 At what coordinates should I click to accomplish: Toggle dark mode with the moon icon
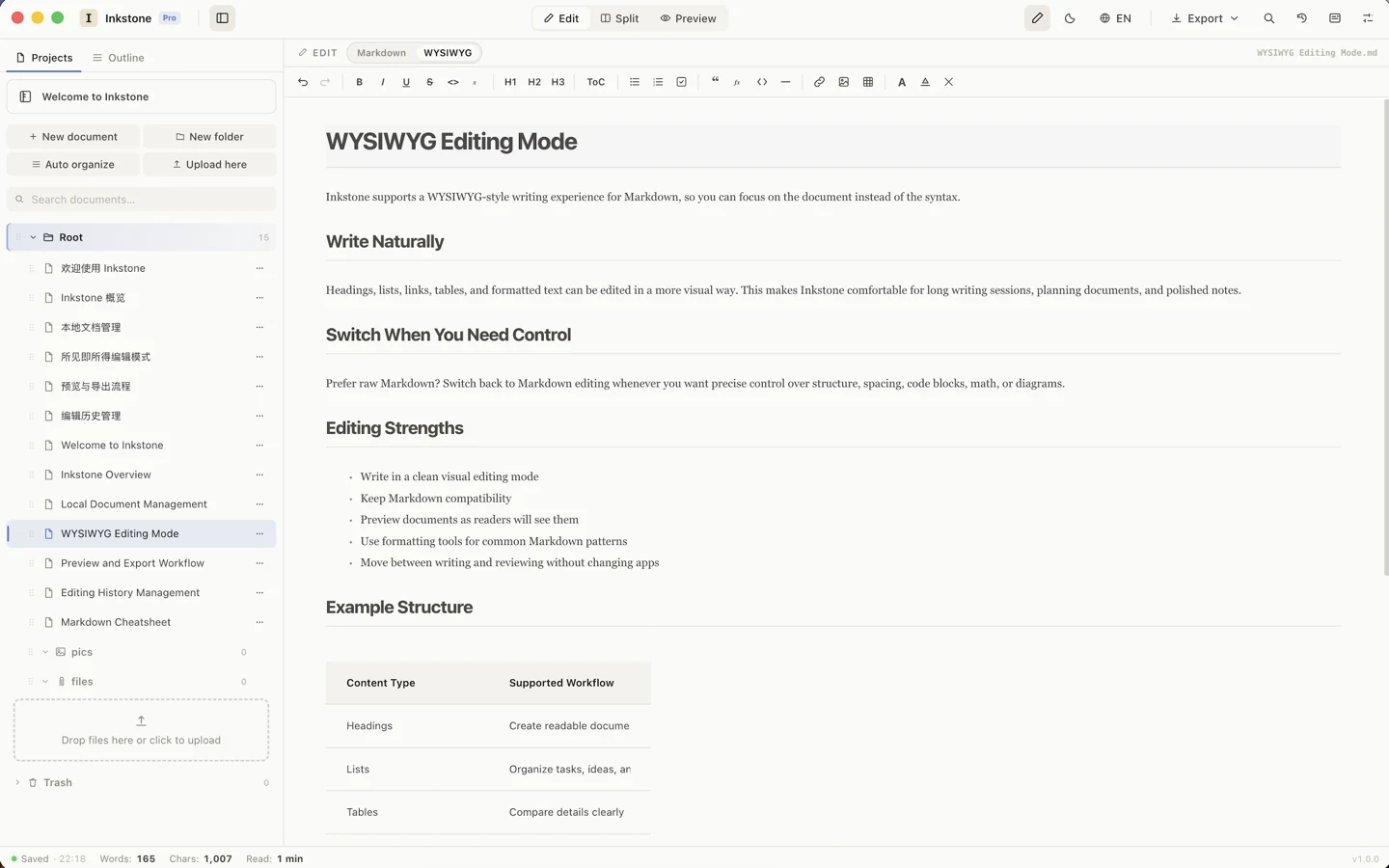click(1070, 18)
